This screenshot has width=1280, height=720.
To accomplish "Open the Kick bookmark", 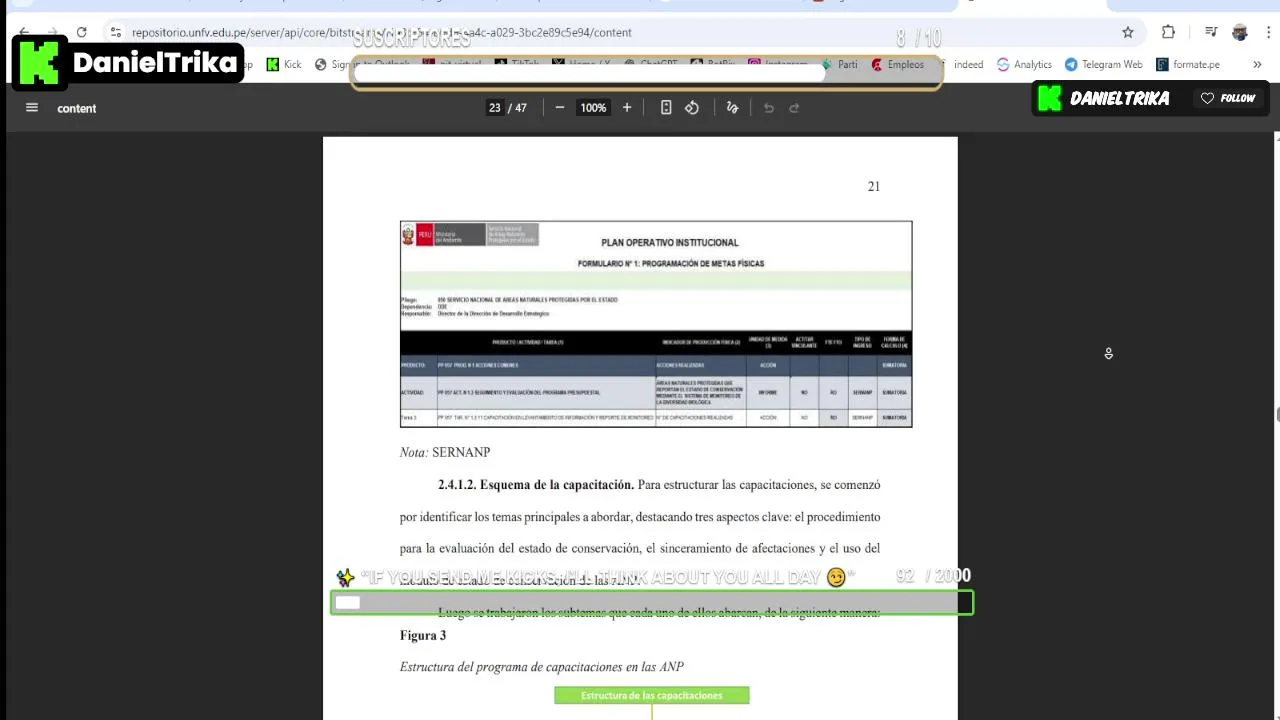I will click(x=283, y=64).
